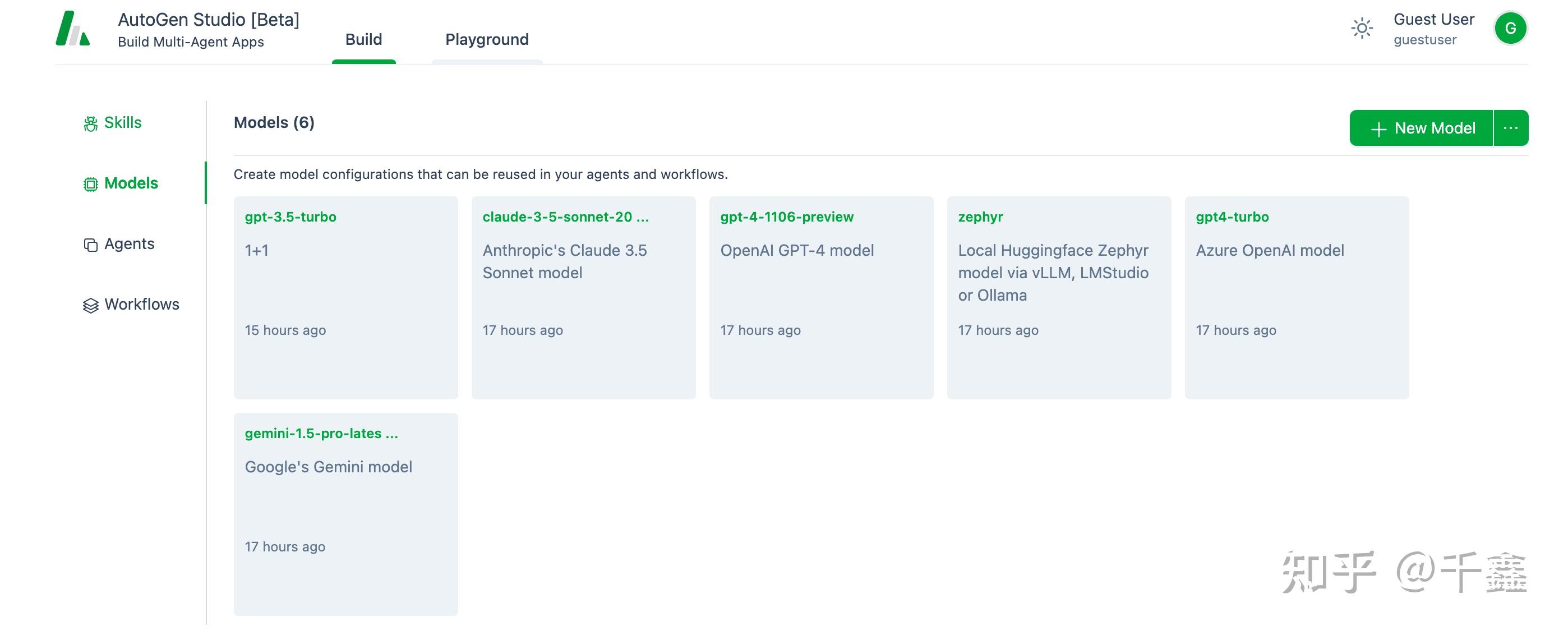
Task: Open the Guest User profile menu
Action: pos(1433,29)
